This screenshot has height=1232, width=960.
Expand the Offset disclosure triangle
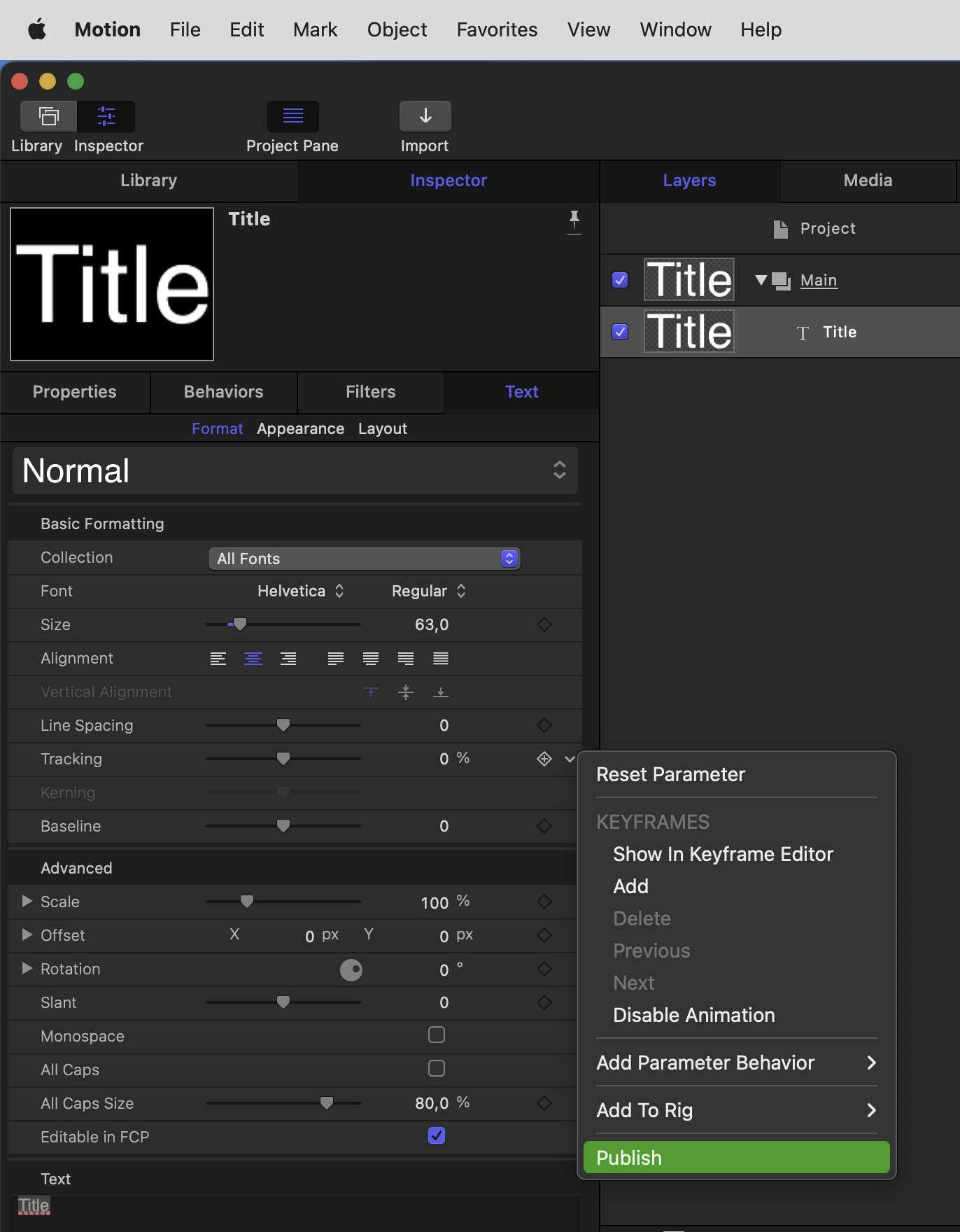(27, 934)
